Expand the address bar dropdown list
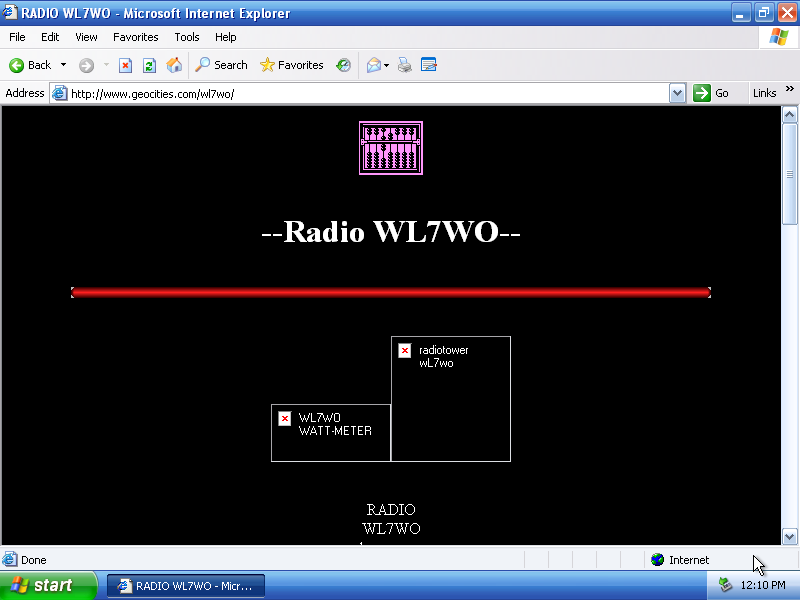This screenshot has height=600, width=800. click(x=677, y=93)
